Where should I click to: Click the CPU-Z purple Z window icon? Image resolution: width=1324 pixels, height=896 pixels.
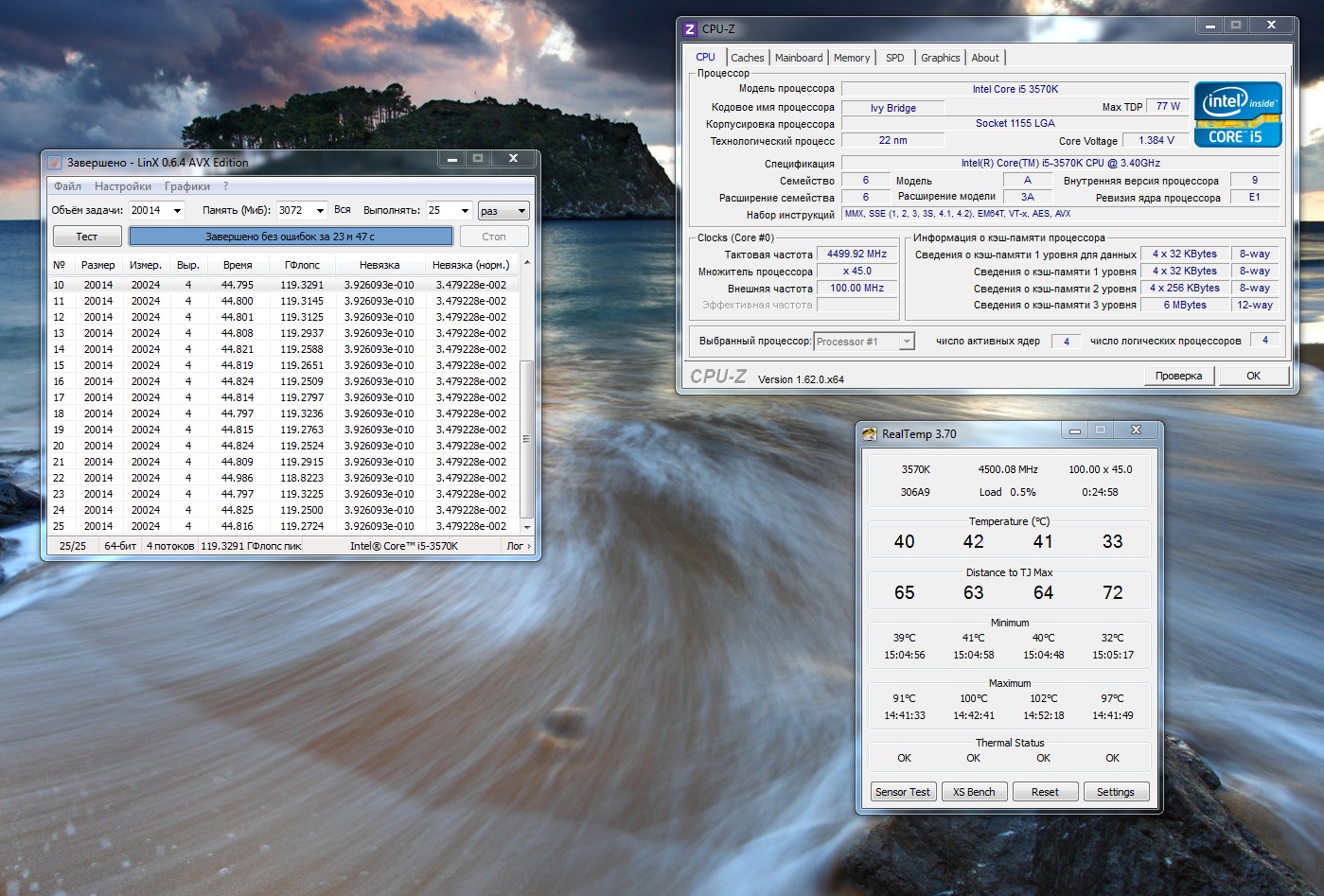[x=690, y=29]
